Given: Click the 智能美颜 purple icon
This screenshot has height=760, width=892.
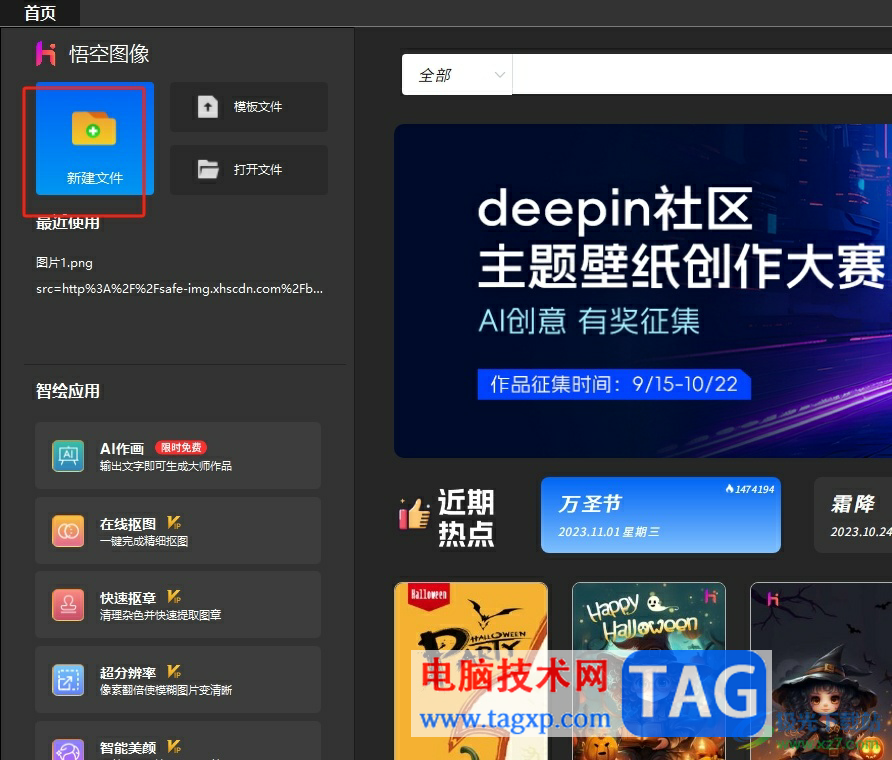Looking at the screenshot, I should click(x=68, y=750).
